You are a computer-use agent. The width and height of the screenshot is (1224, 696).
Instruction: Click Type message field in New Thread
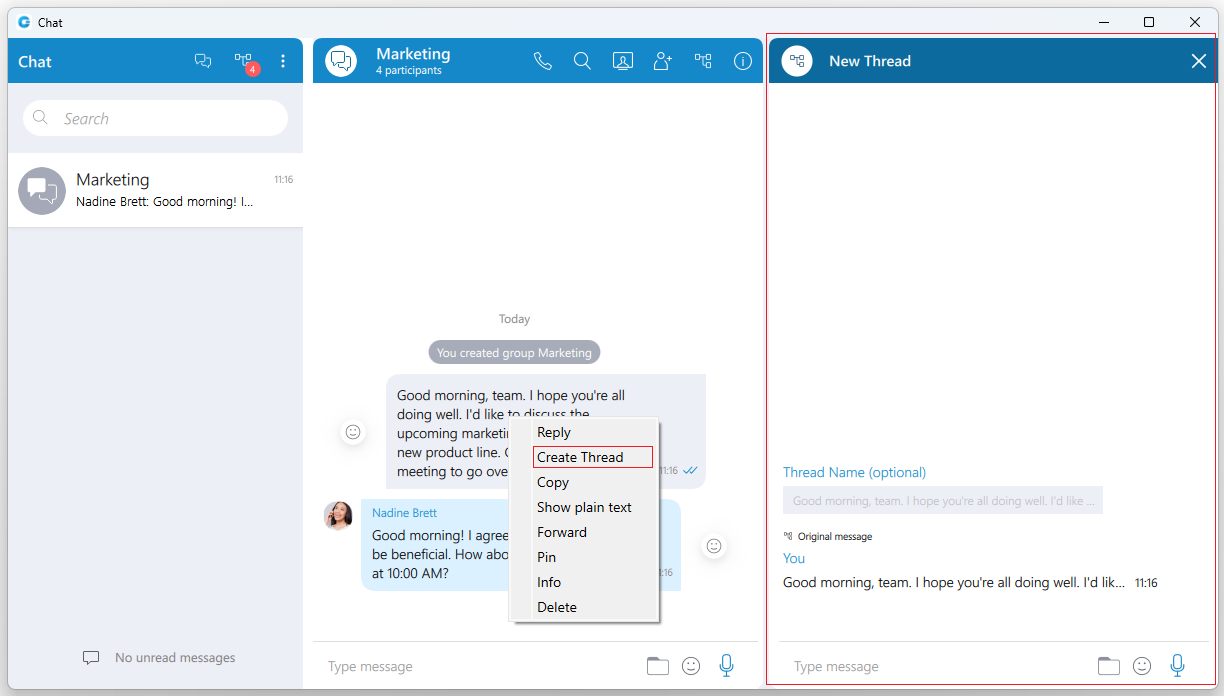point(936,666)
